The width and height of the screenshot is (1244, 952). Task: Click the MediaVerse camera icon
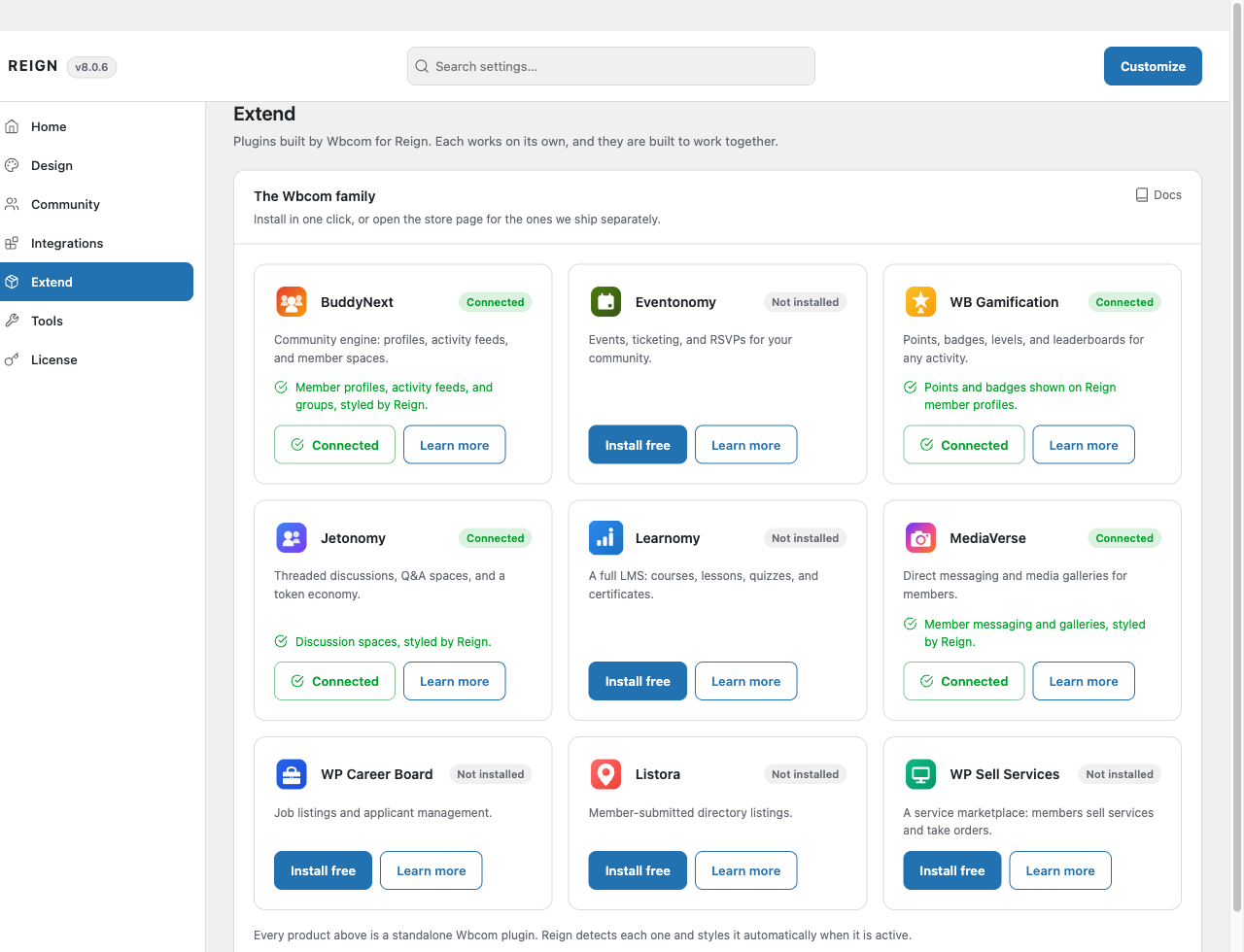[920, 538]
